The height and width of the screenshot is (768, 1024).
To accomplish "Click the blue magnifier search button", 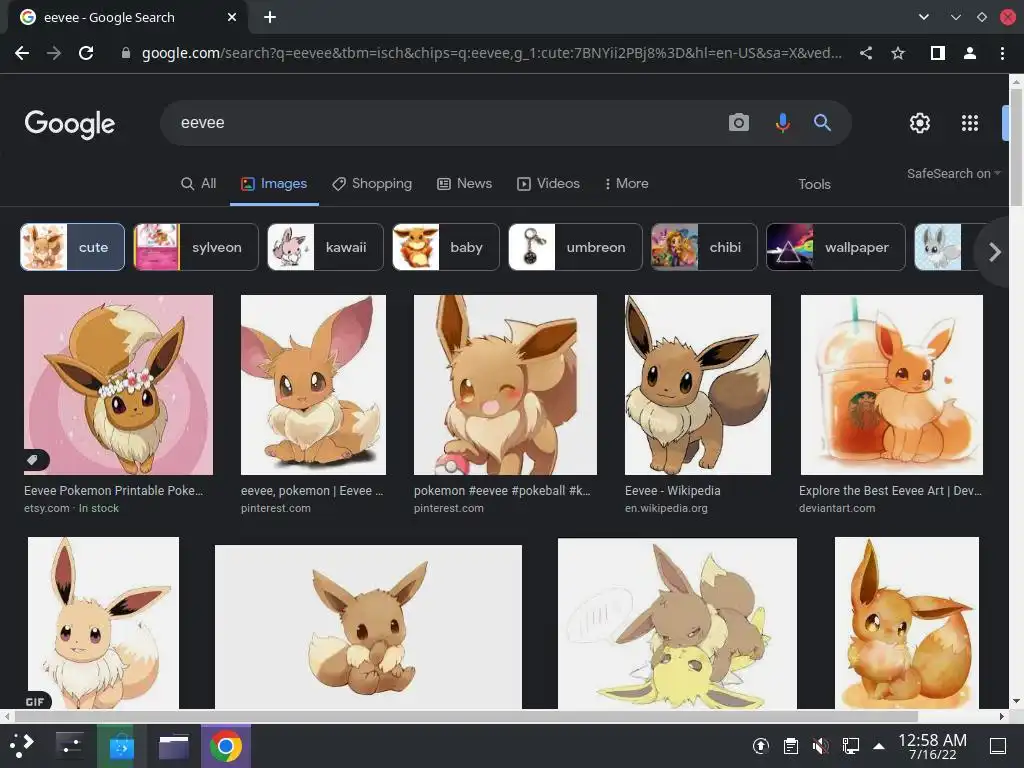I will 822,122.
